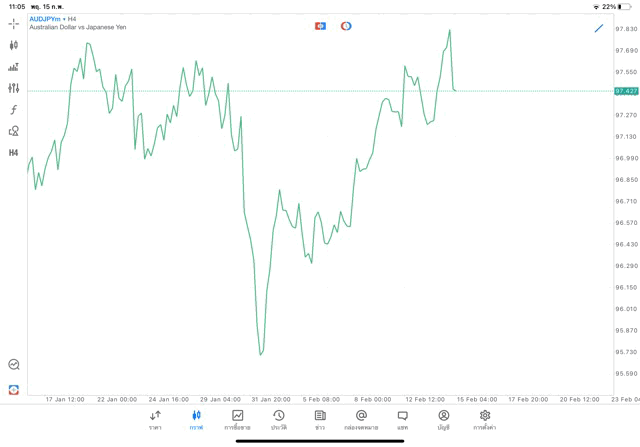
Task: Switch to the ประวัติ history tab
Action: pyautogui.click(x=278, y=420)
